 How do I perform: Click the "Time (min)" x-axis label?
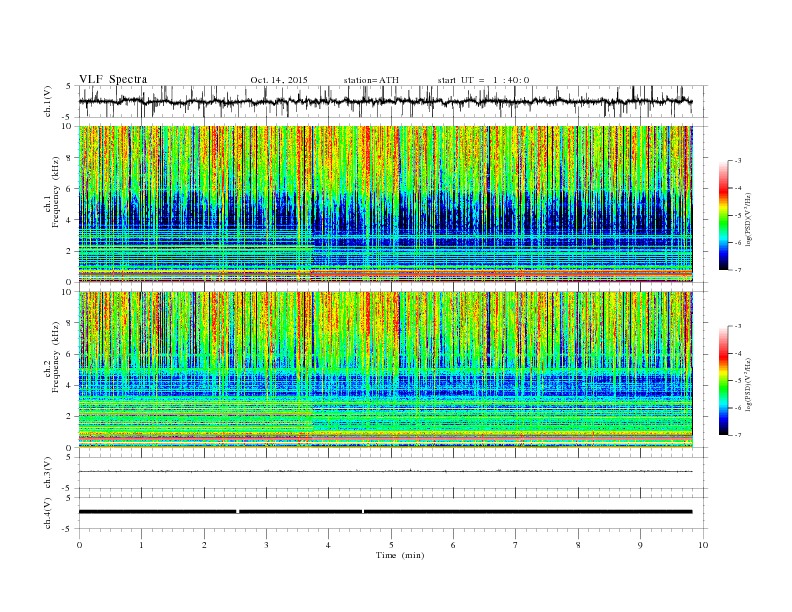point(400,555)
